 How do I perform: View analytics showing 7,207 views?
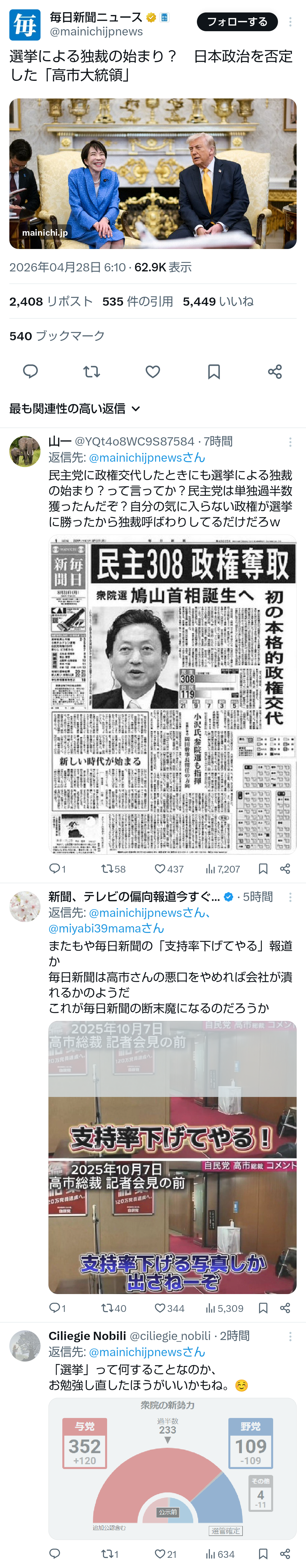click(223, 869)
